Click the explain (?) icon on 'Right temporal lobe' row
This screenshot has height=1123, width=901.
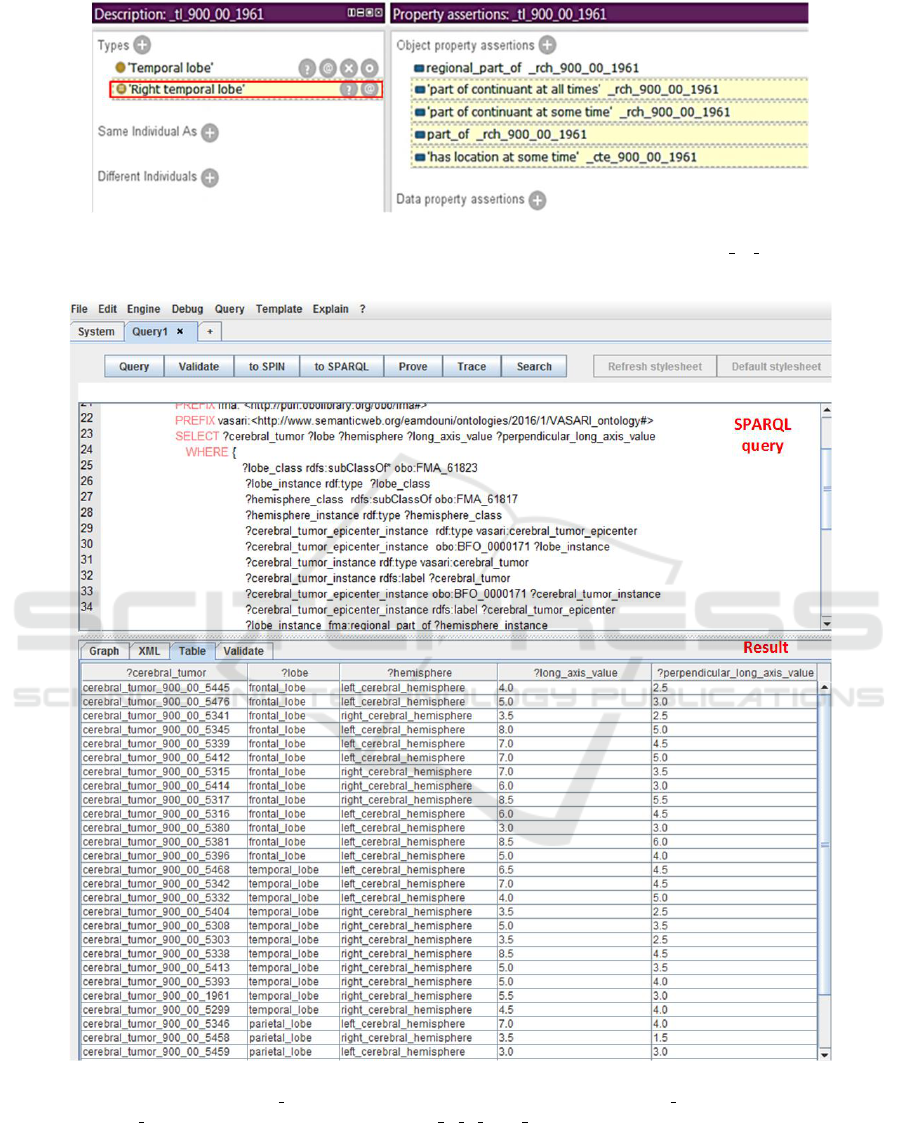(348, 89)
